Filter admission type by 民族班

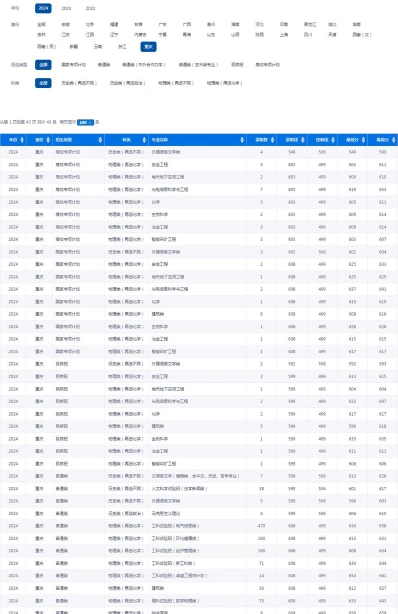237,65
